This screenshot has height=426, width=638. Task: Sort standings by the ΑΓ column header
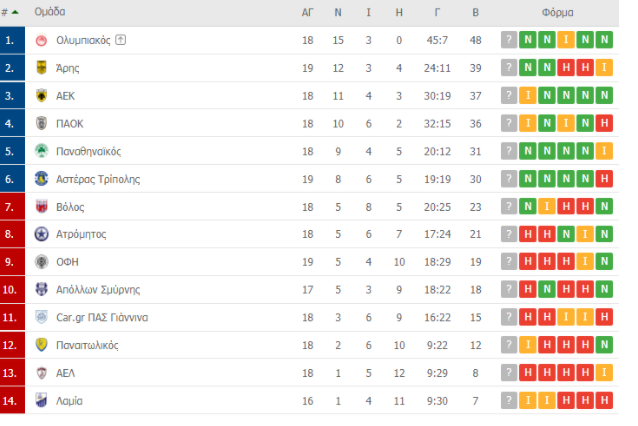[307, 13]
